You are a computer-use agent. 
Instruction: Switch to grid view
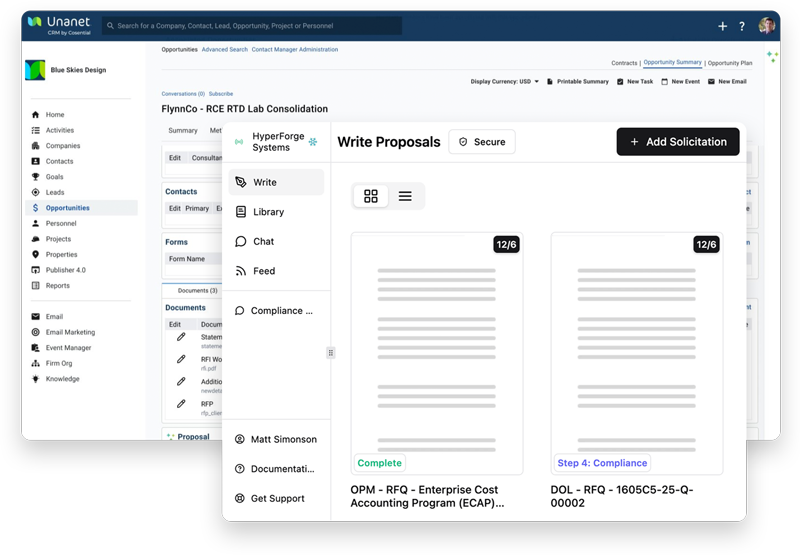[x=371, y=196]
